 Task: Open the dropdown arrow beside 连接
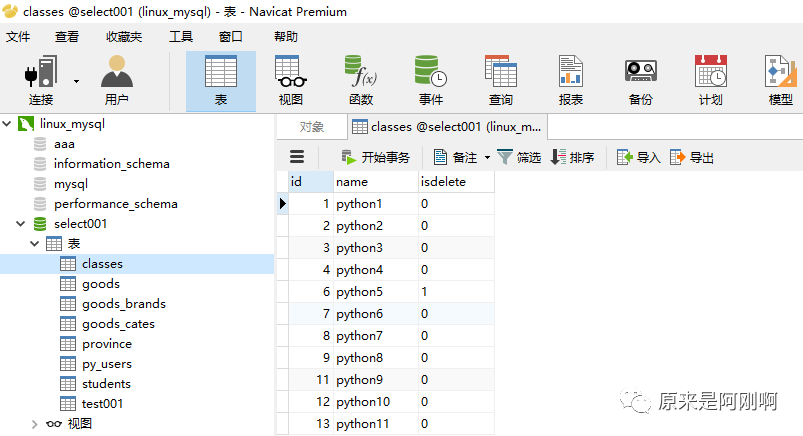click(76, 81)
